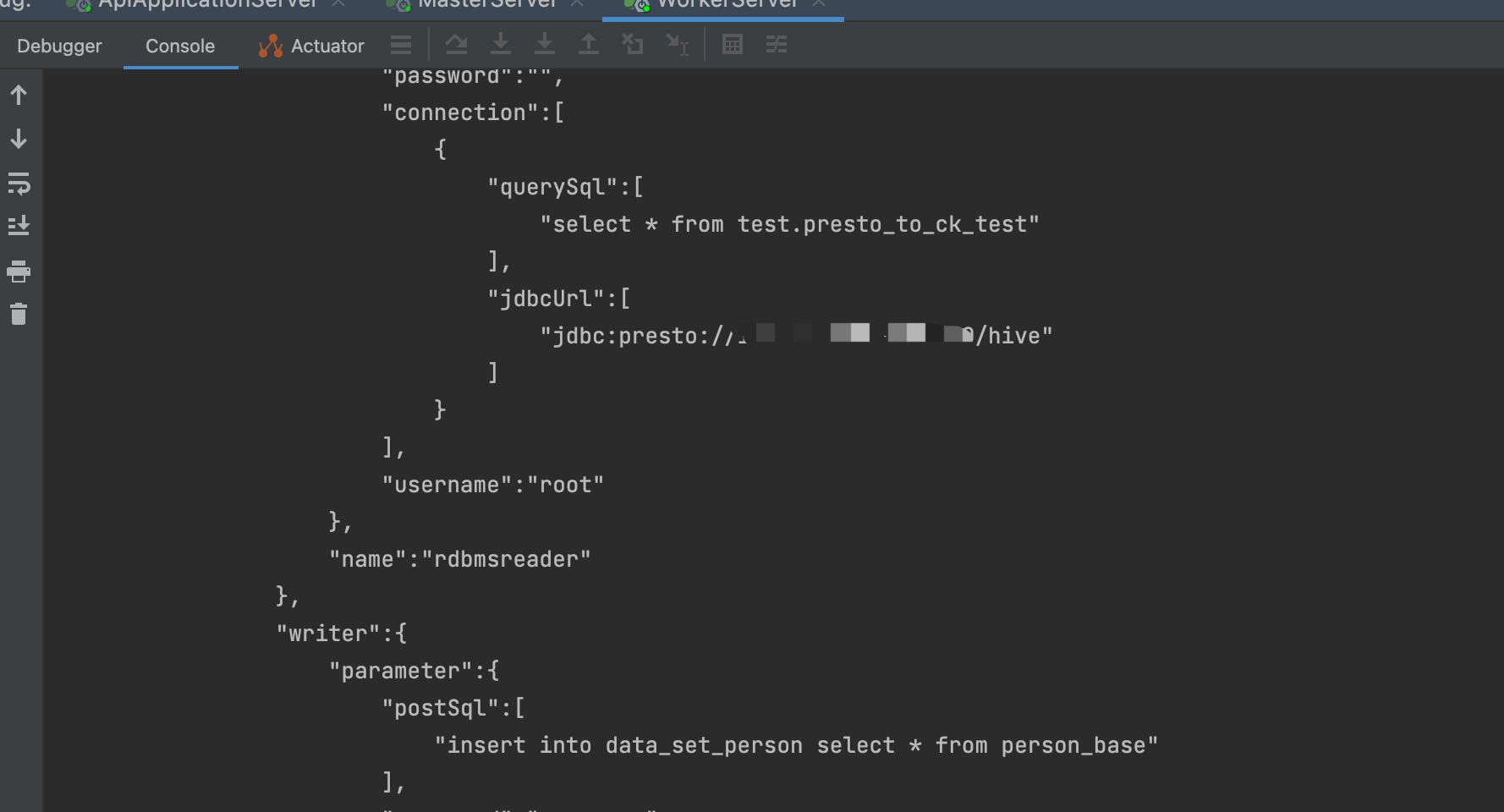This screenshot has width=1504, height=812.
Task: Select the MasterServer run tab
Action: point(482,4)
